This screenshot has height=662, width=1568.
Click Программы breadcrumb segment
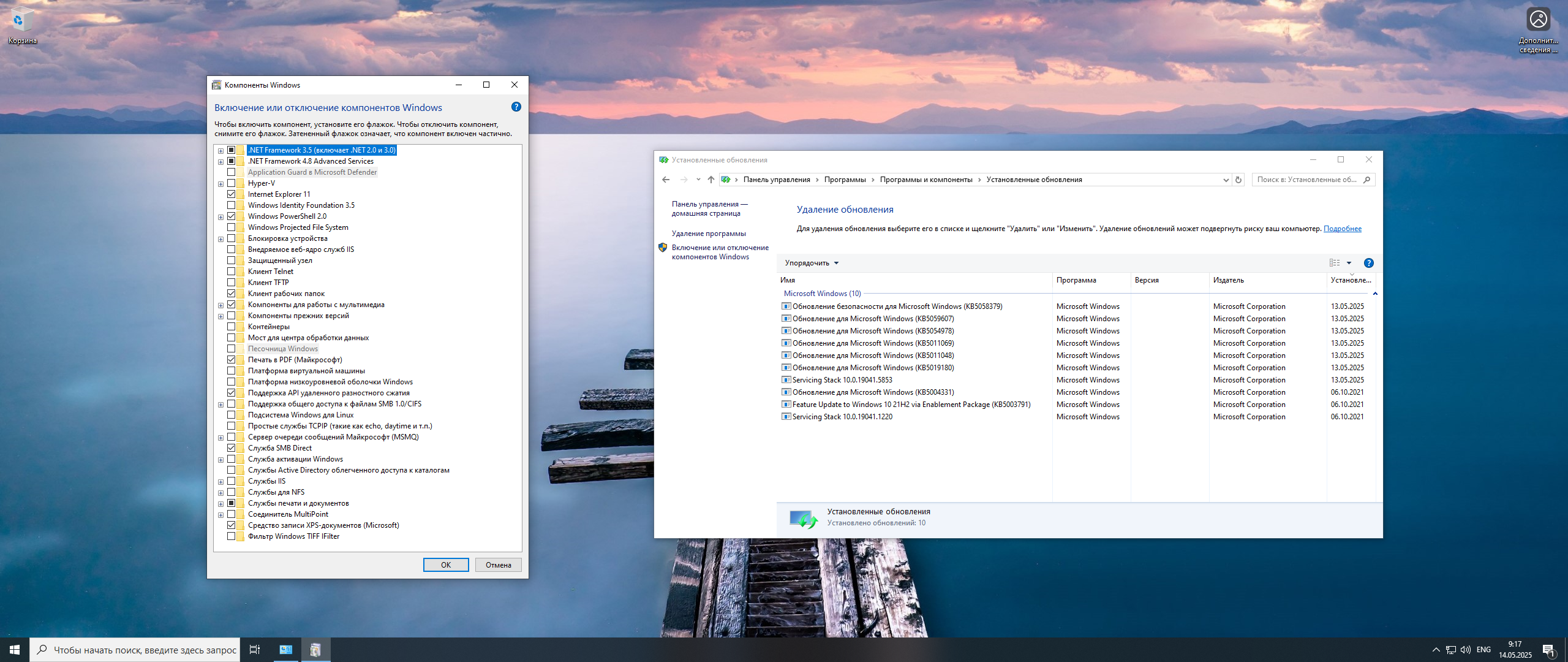845,180
